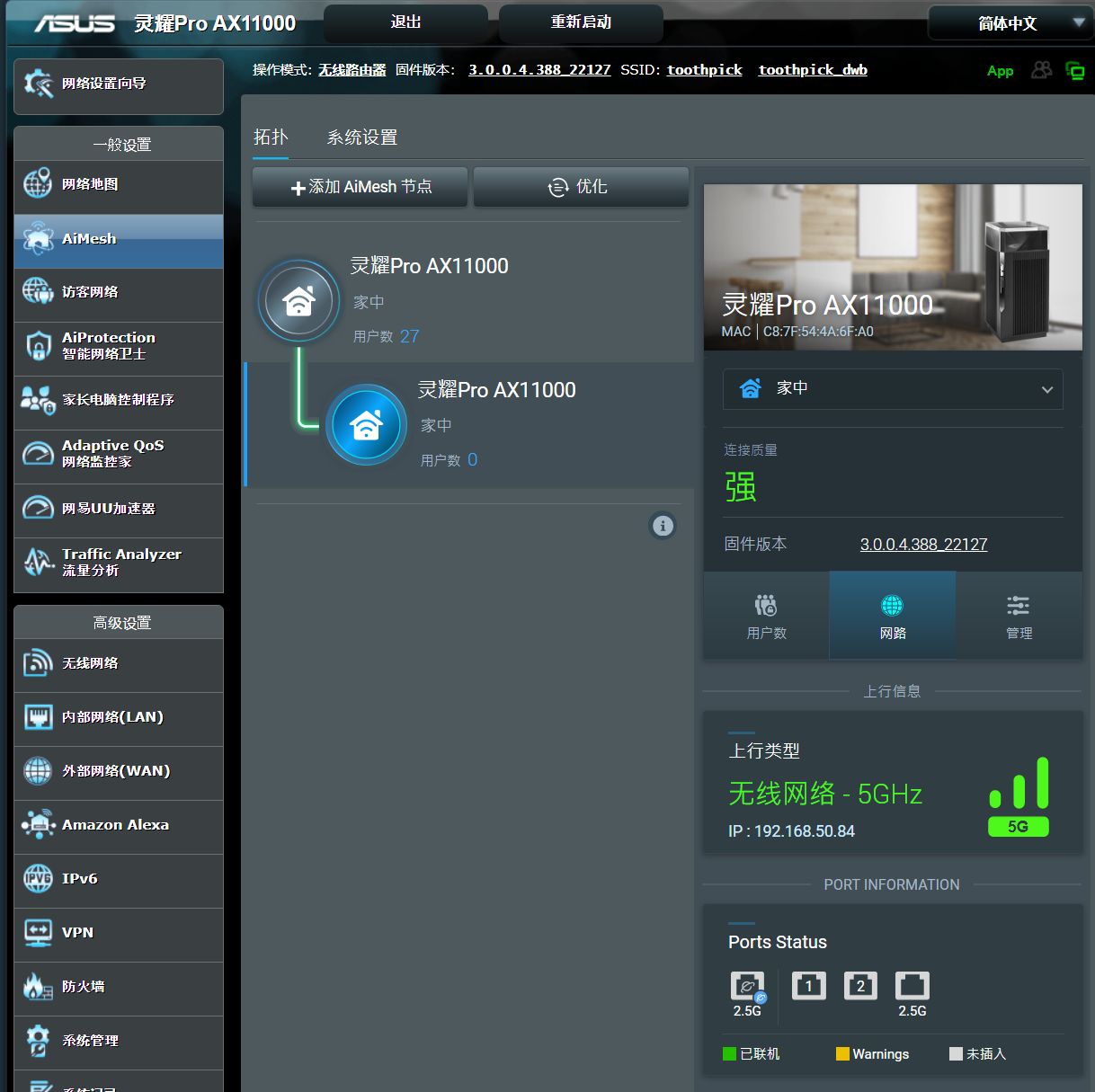Viewport: 1095px width, 1092px height.
Task: Switch to the 系统设置 tab
Action: click(362, 137)
